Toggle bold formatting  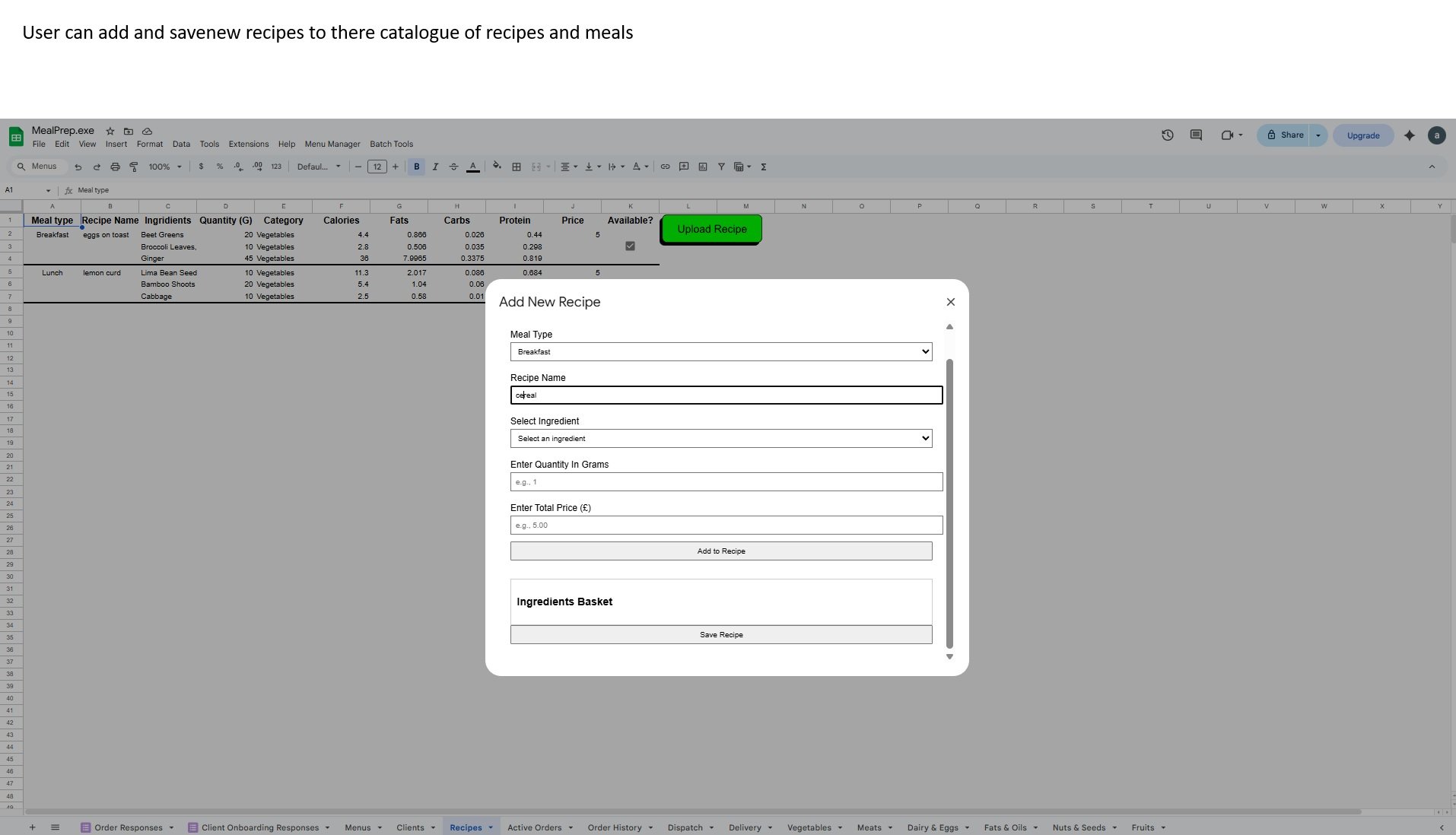click(x=415, y=167)
